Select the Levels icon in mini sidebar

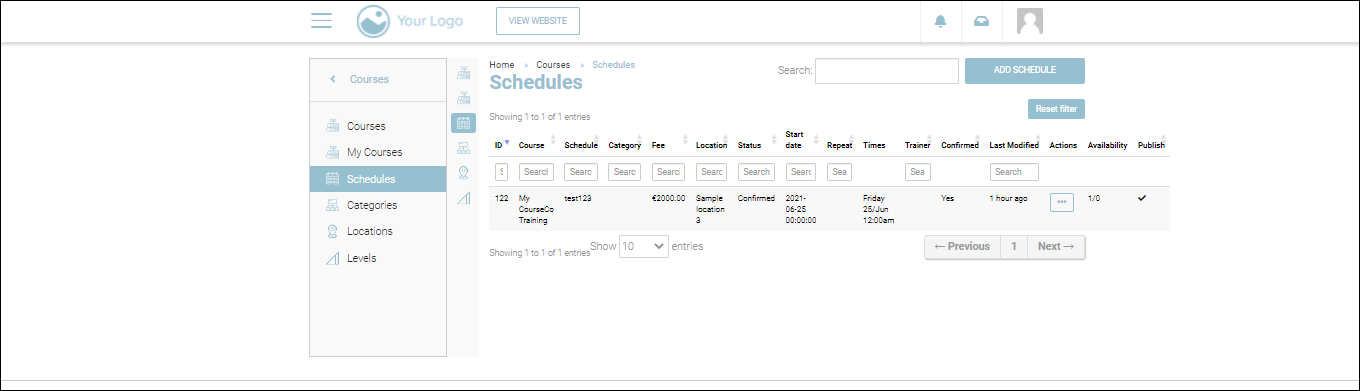(463, 198)
